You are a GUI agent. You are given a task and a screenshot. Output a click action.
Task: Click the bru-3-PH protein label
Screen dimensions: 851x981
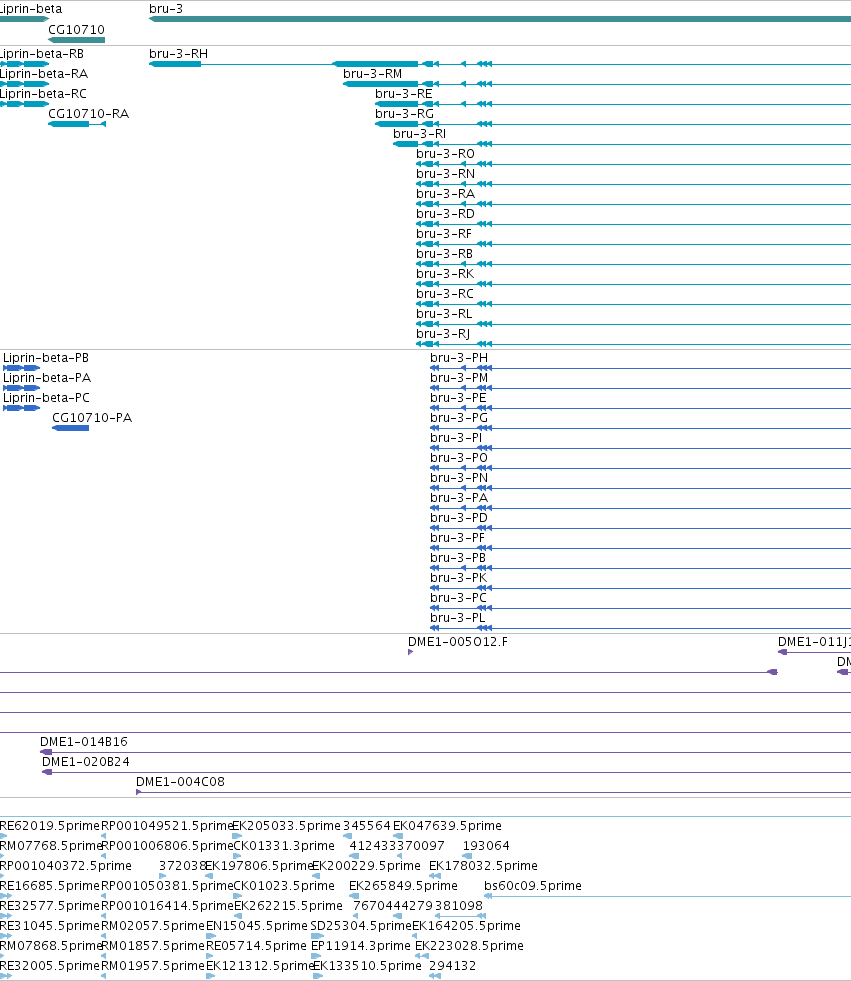(x=459, y=358)
